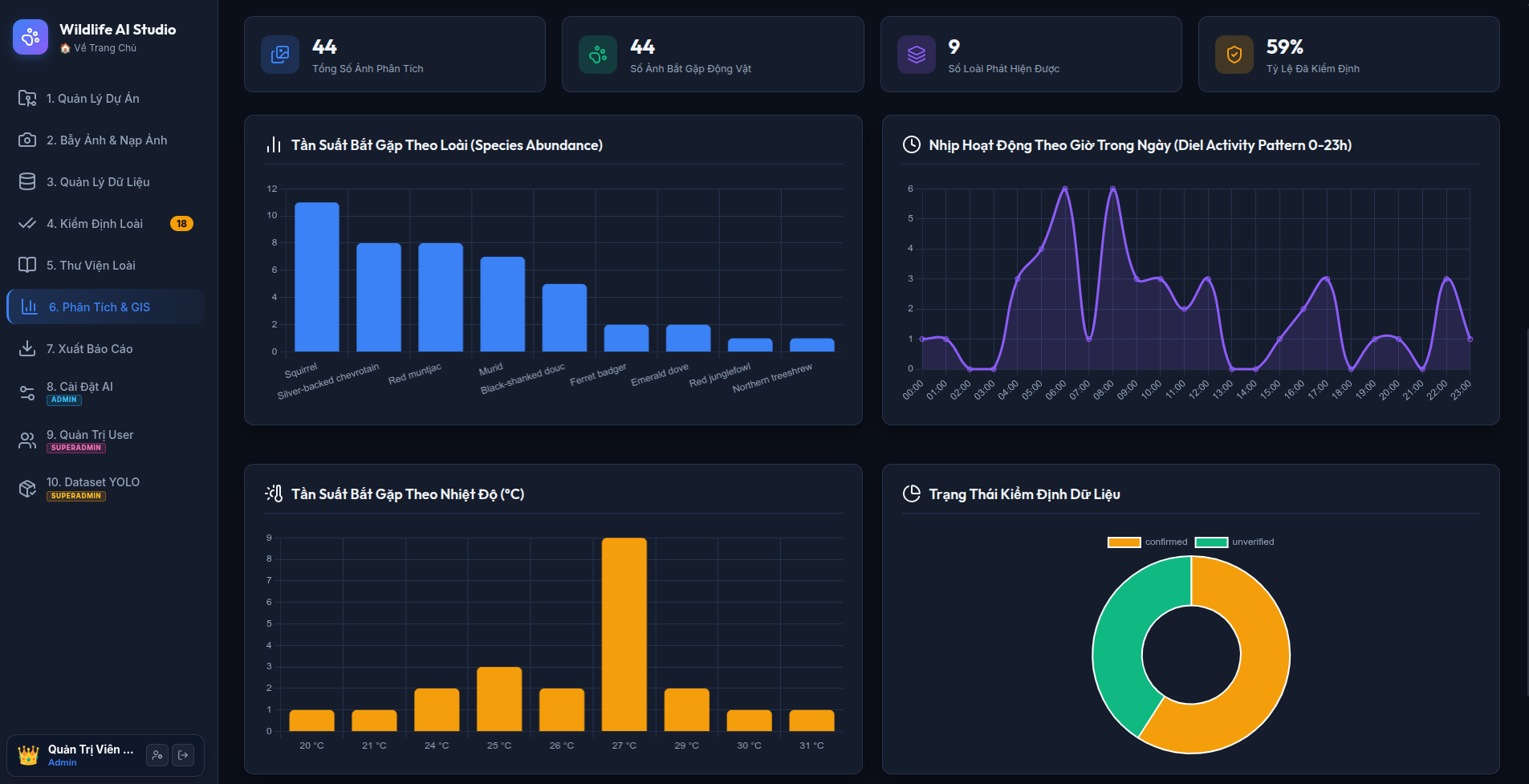1529x784 pixels.
Task: Click the Về Trang Chủ home link
Action: tap(99, 48)
